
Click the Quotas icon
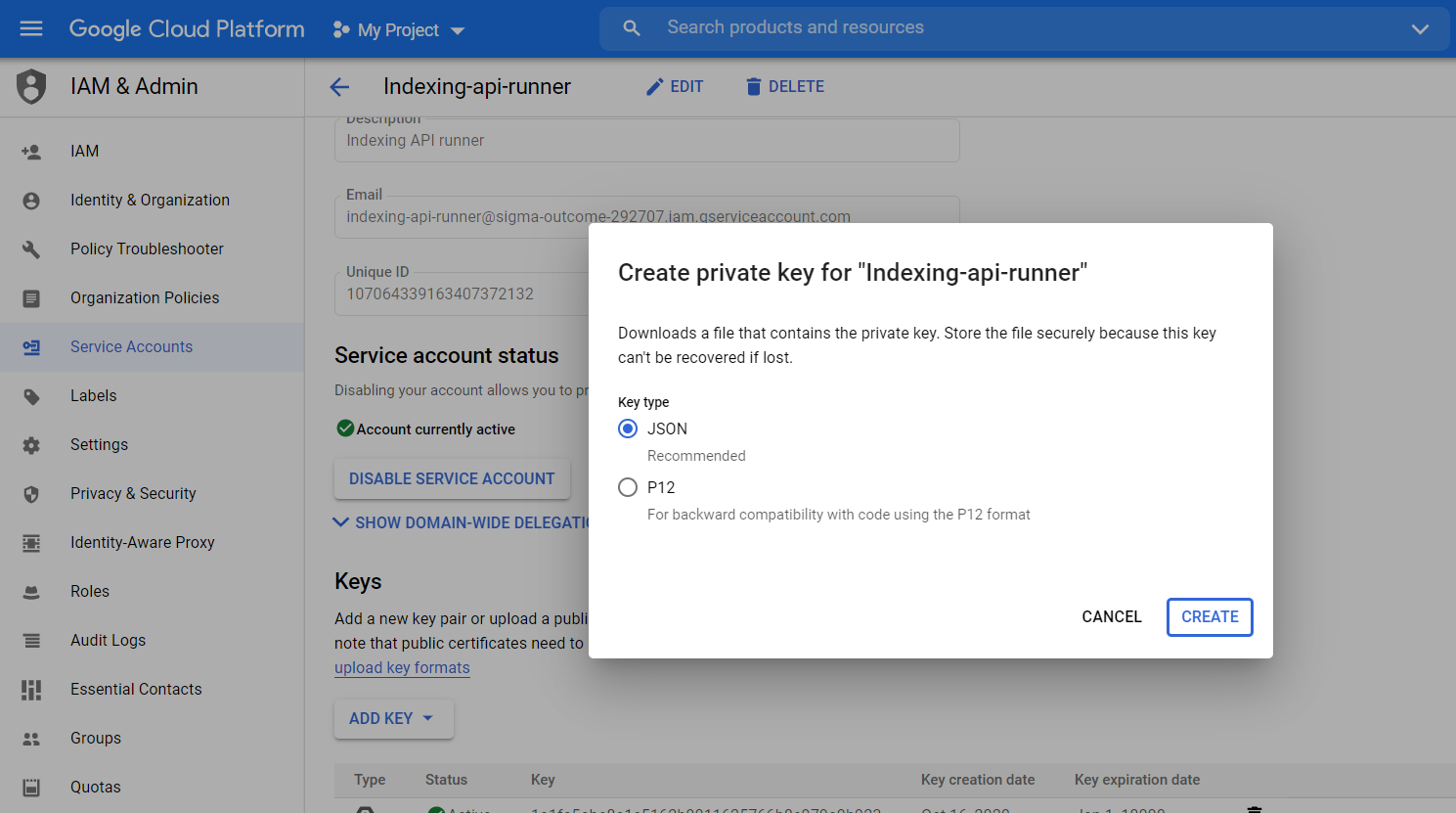pyautogui.click(x=31, y=788)
